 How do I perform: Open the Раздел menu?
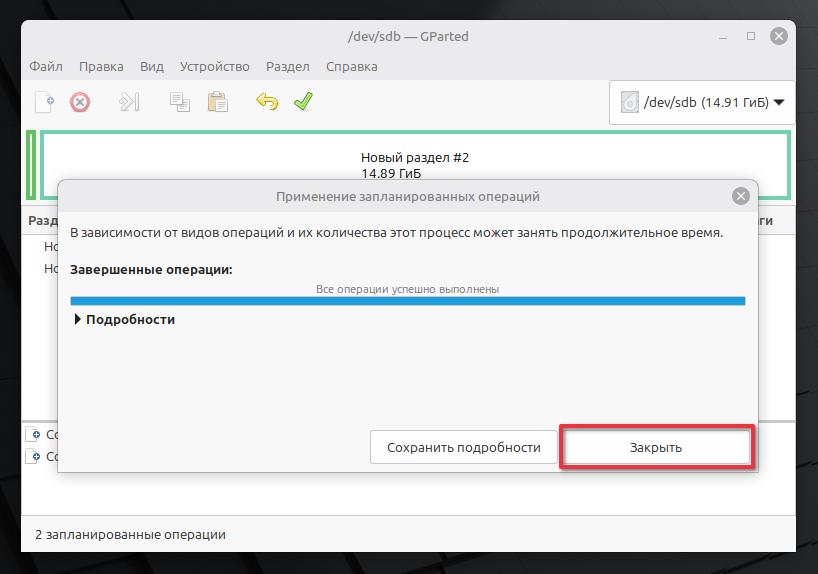pyautogui.click(x=287, y=67)
